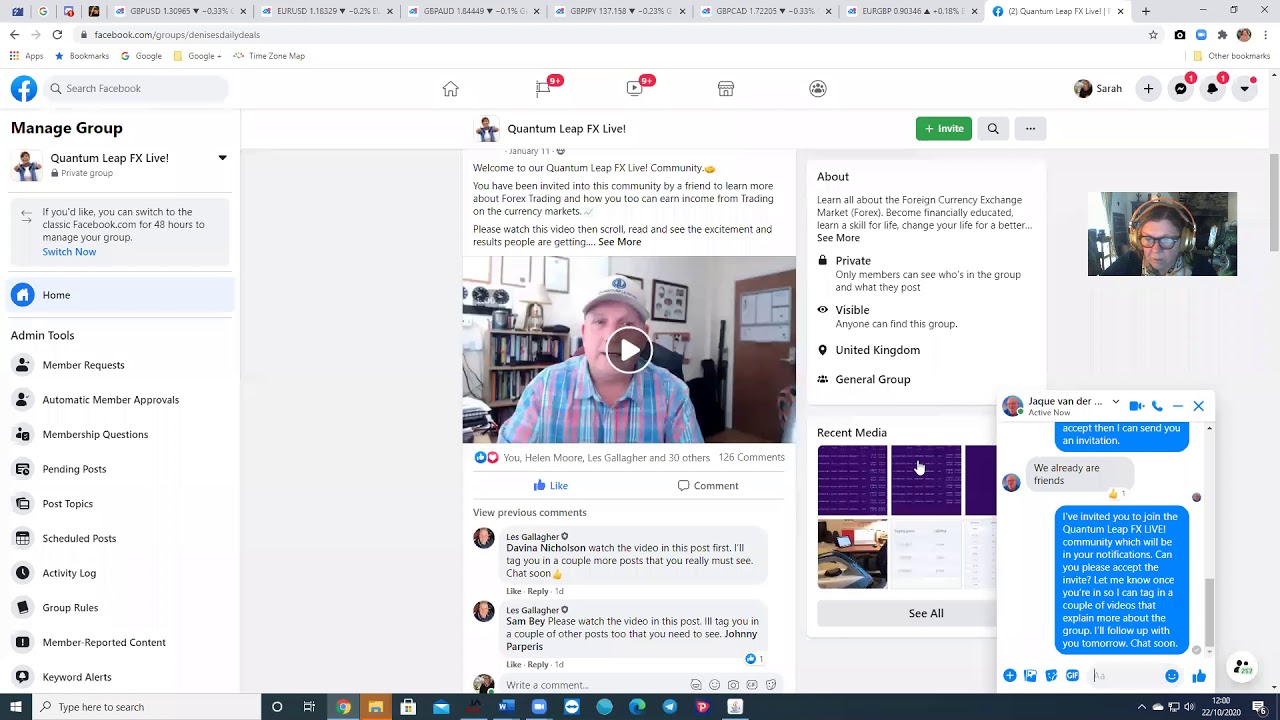Open Member Requests admin tool
1280x720 pixels.
click(x=83, y=365)
